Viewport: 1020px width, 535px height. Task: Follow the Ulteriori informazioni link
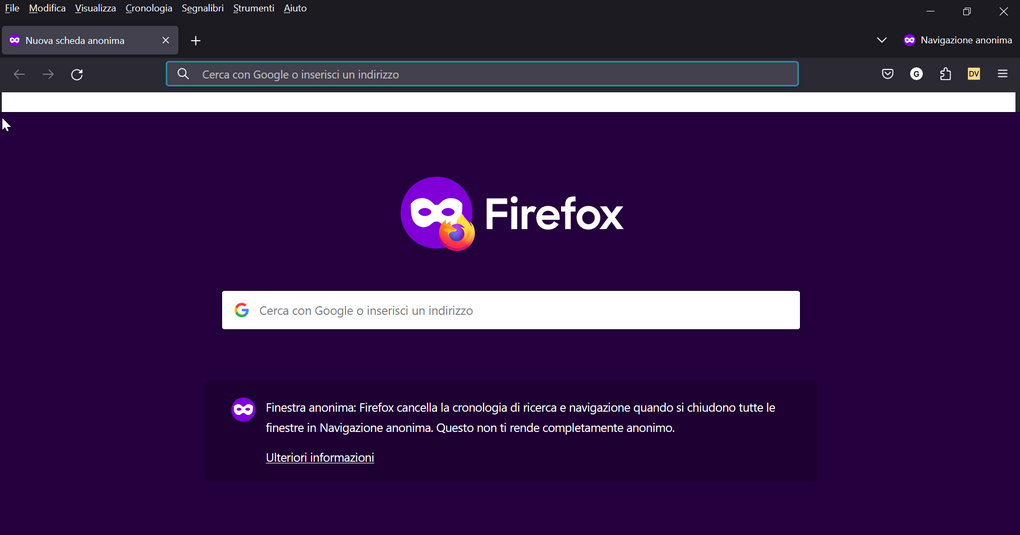pos(320,458)
